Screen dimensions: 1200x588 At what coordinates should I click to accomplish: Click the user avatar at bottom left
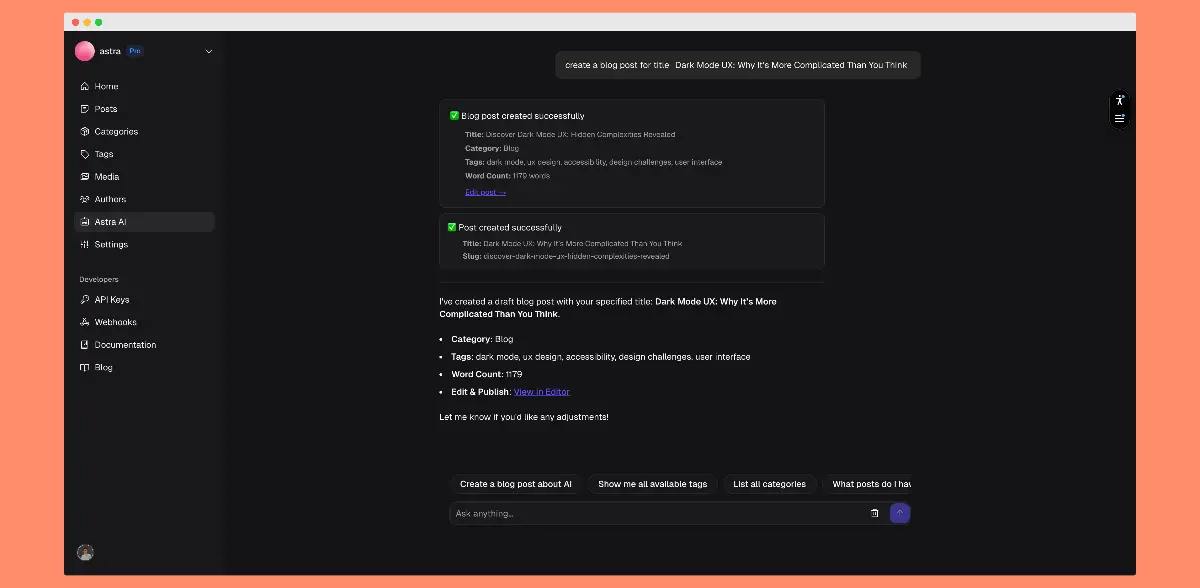(85, 551)
